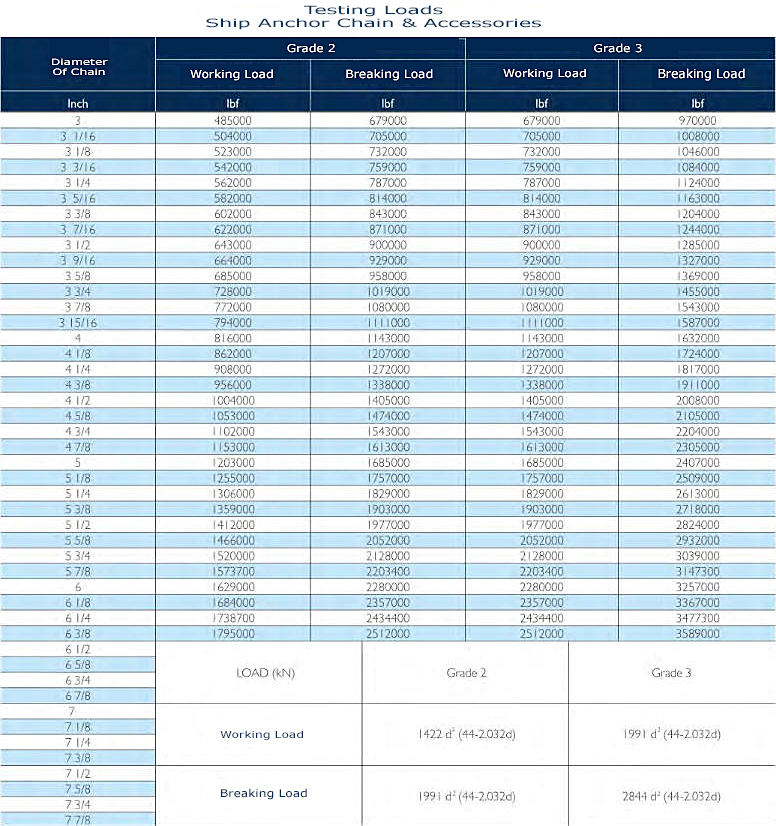This screenshot has height=826, width=776.
Task: Select the 485000 working load cell
Action: tap(232, 121)
